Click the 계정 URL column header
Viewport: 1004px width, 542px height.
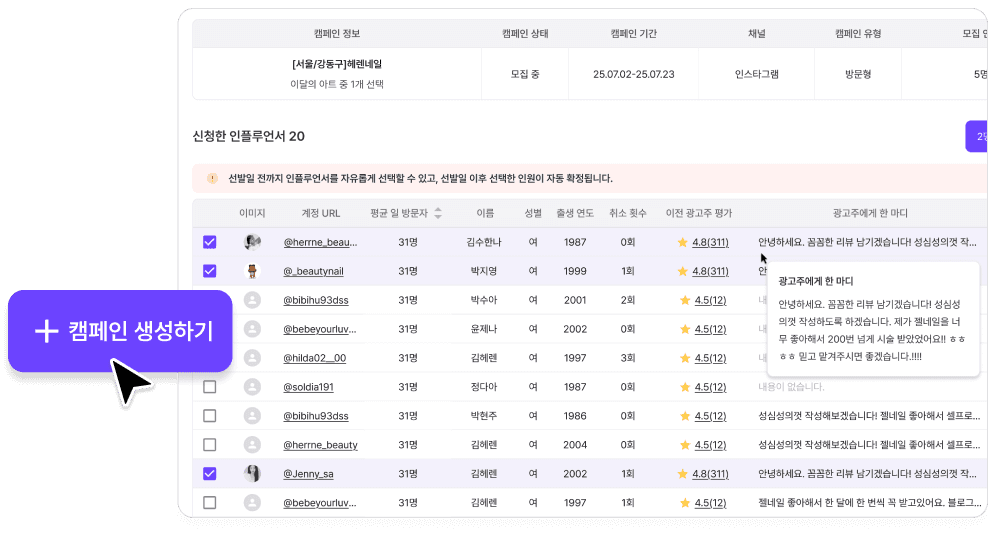pyautogui.click(x=321, y=213)
